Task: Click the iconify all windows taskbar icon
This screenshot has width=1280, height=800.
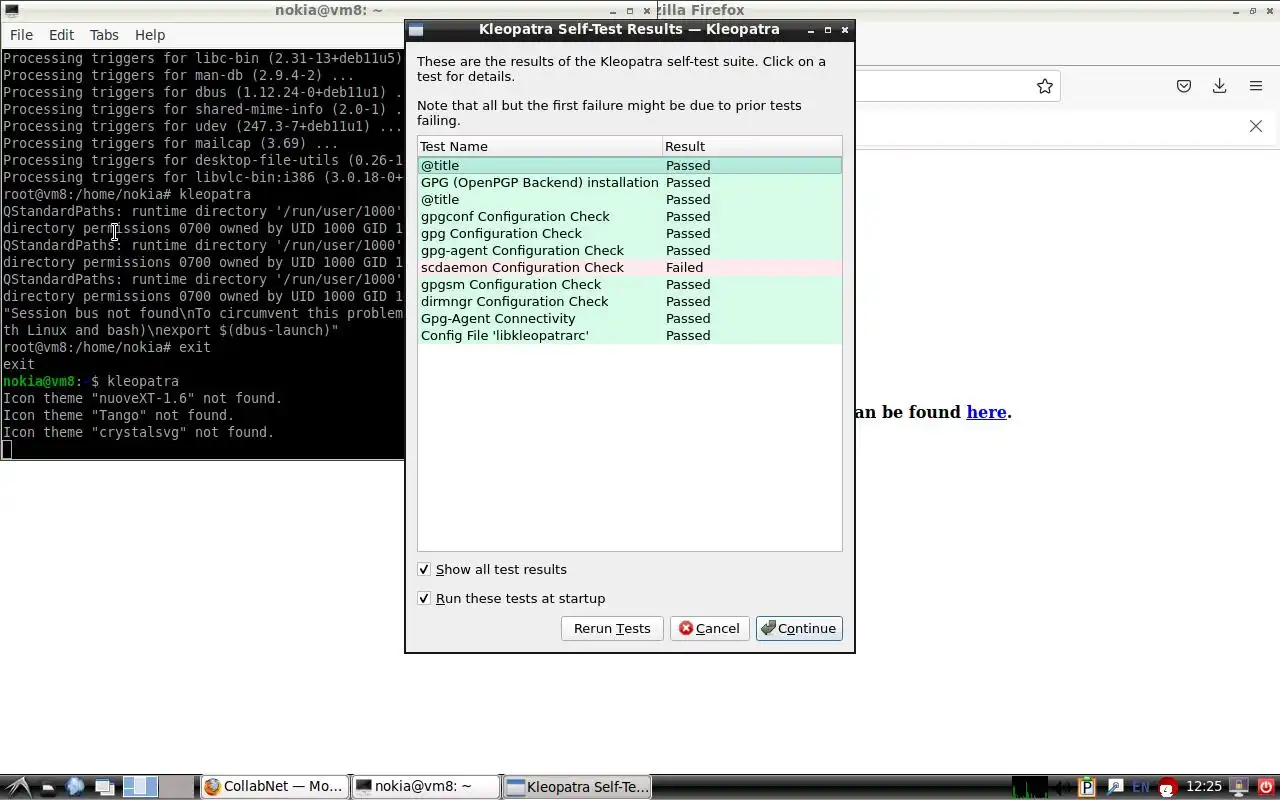Action: [105, 788]
